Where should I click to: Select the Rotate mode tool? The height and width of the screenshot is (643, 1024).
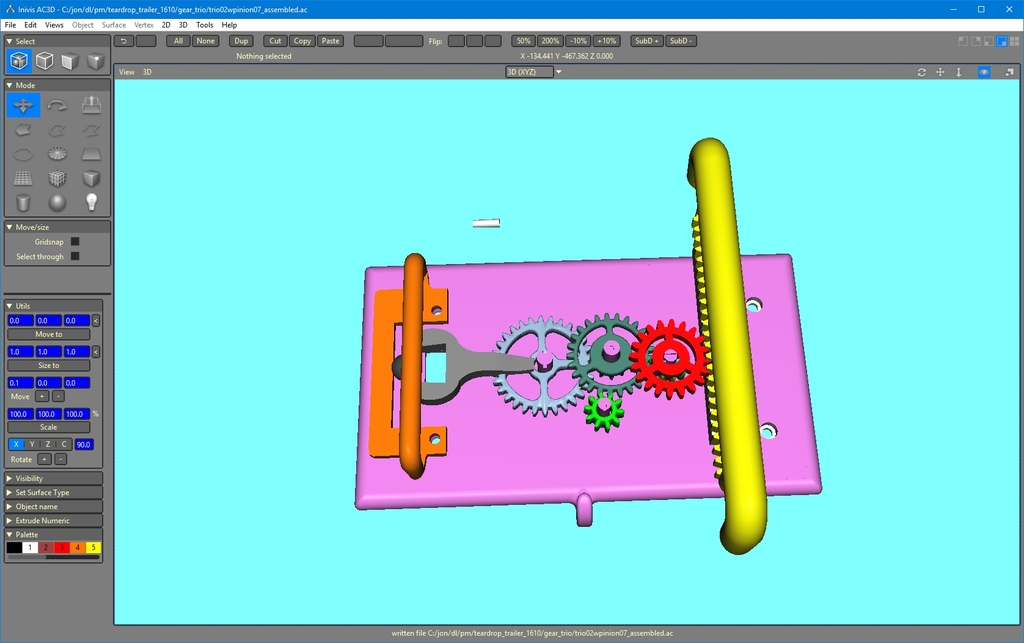click(57, 105)
